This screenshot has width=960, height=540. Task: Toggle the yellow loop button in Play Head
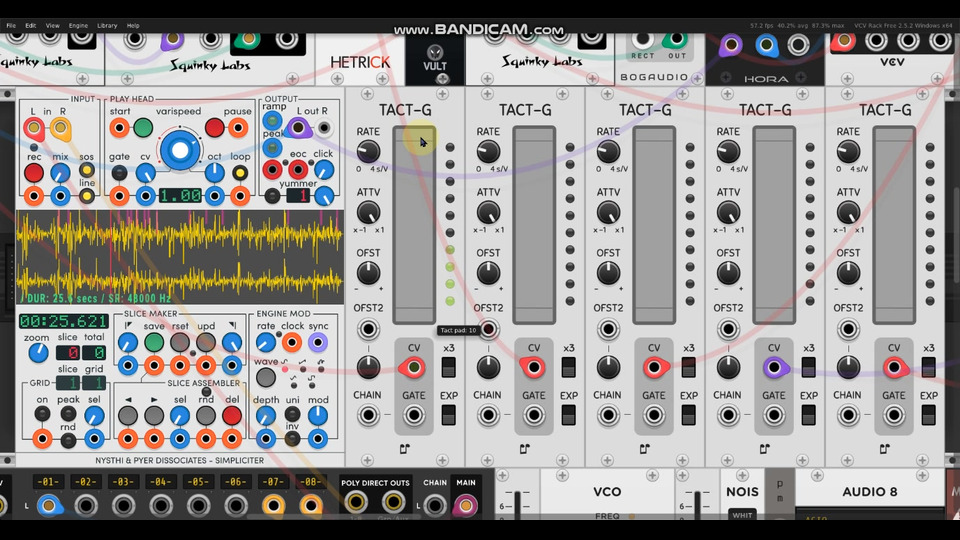[x=240, y=173]
